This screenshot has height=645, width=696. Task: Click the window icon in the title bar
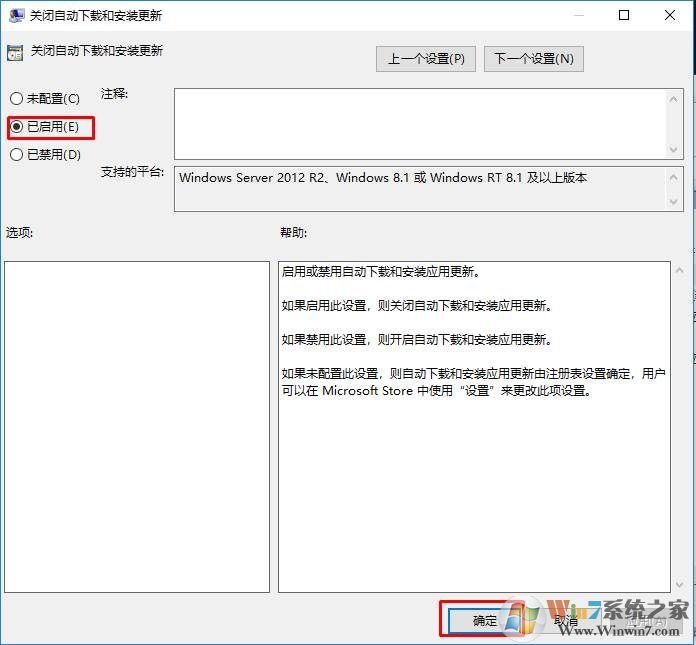[16, 16]
